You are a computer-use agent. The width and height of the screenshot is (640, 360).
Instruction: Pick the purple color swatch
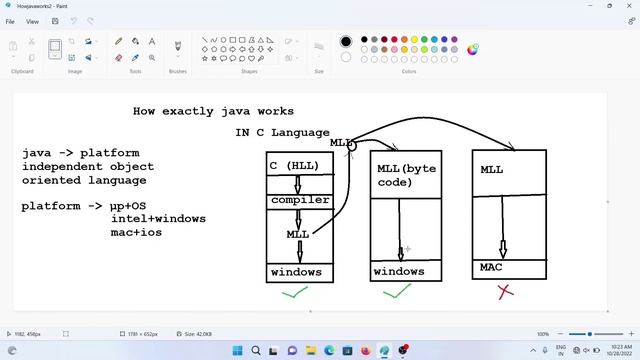tap(454, 40)
